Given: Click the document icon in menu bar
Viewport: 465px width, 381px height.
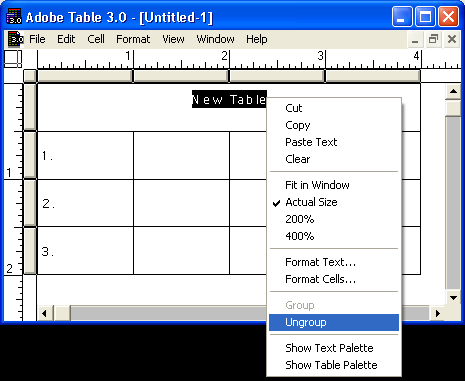Looking at the screenshot, I should point(16,39).
